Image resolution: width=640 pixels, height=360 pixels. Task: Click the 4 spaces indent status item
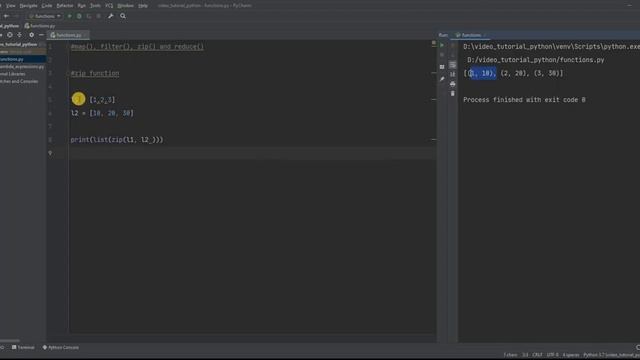coord(571,355)
